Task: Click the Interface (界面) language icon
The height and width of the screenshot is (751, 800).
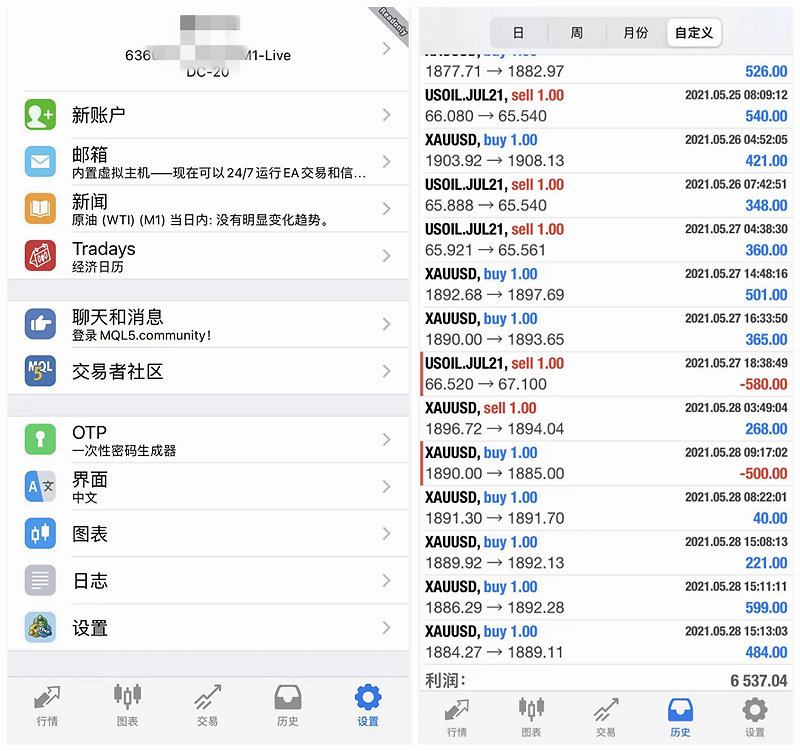Action: point(40,487)
